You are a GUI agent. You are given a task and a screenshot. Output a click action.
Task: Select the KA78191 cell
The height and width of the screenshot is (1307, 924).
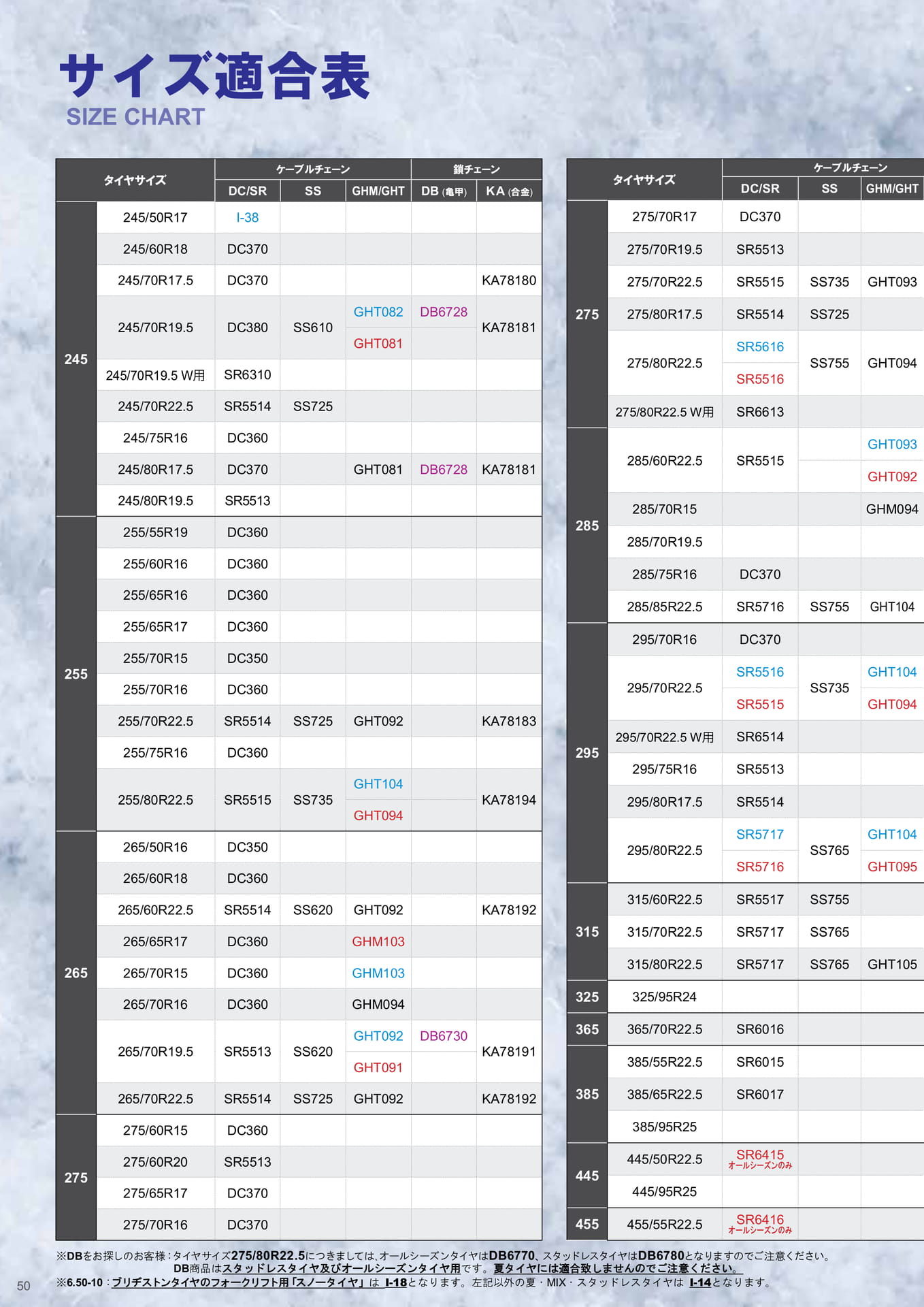click(509, 1052)
